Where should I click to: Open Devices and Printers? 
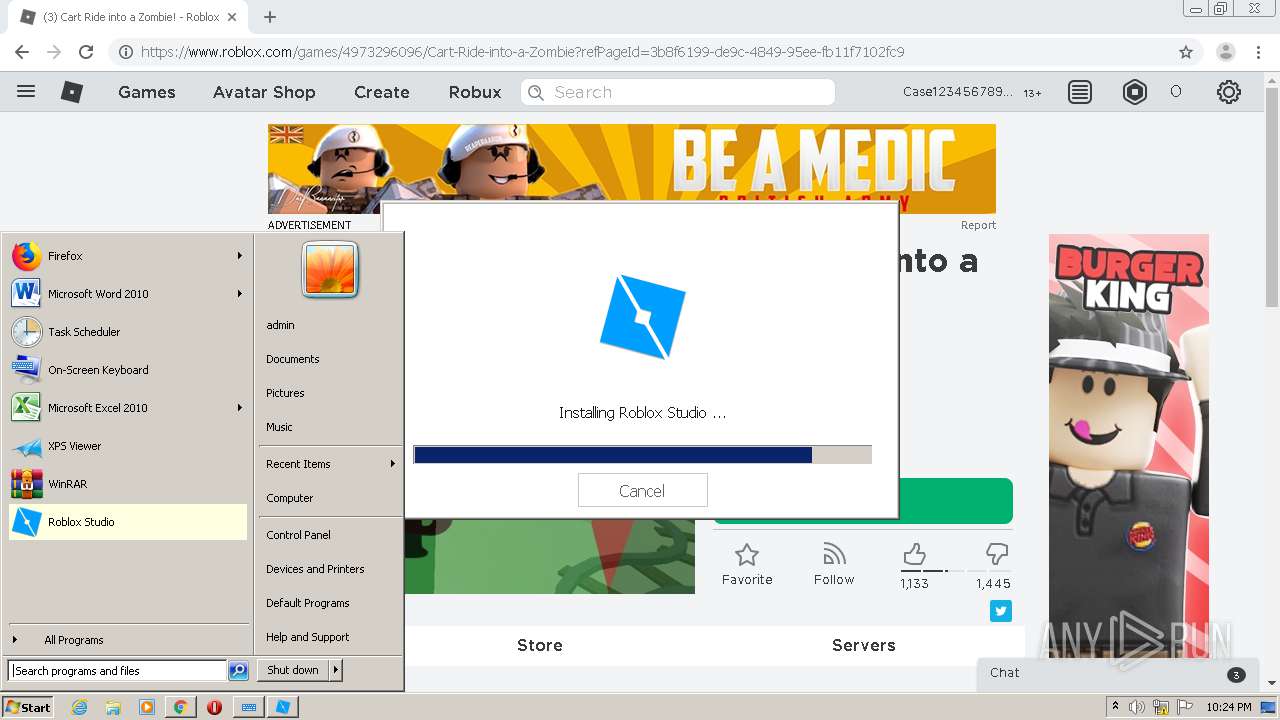click(315, 569)
